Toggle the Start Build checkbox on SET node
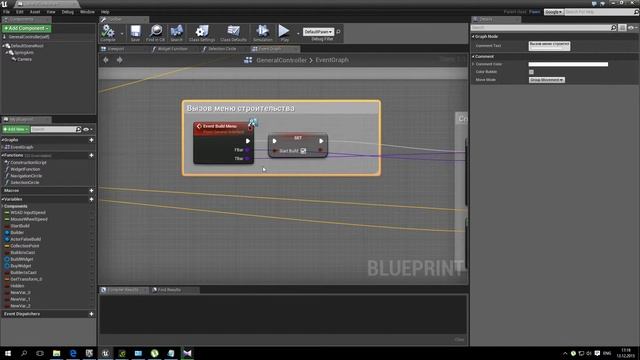 pos(303,151)
